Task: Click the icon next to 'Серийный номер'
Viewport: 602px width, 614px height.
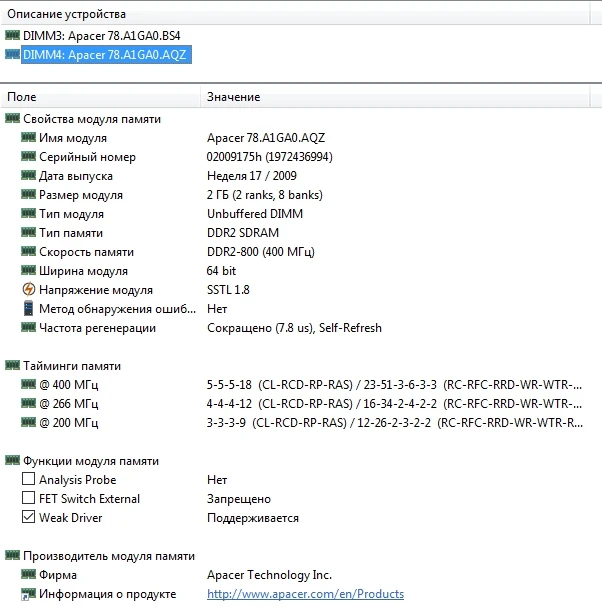Action: 28,156
